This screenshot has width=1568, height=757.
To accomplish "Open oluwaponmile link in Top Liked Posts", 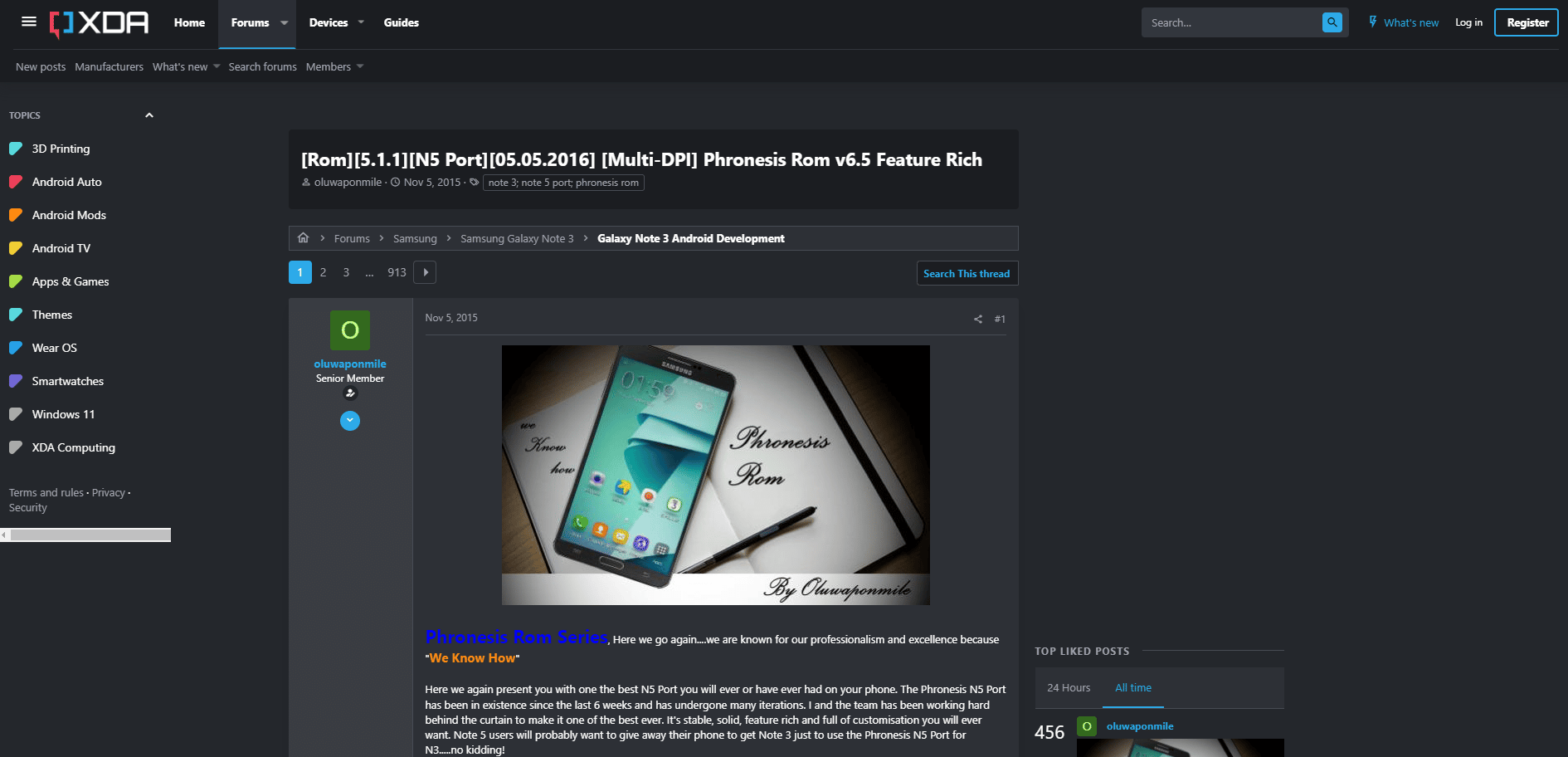I will pyautogui.click(x=1140, y=726).
